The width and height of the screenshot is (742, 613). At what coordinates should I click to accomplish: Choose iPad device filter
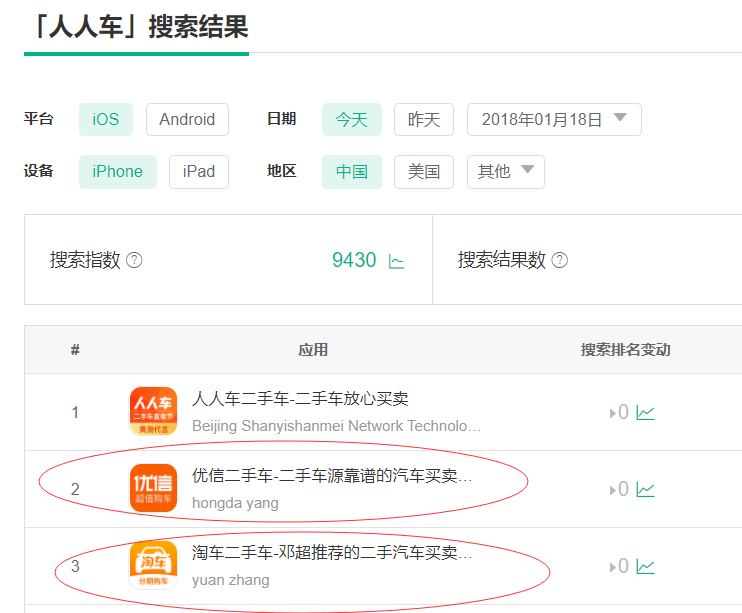(199, 171)
